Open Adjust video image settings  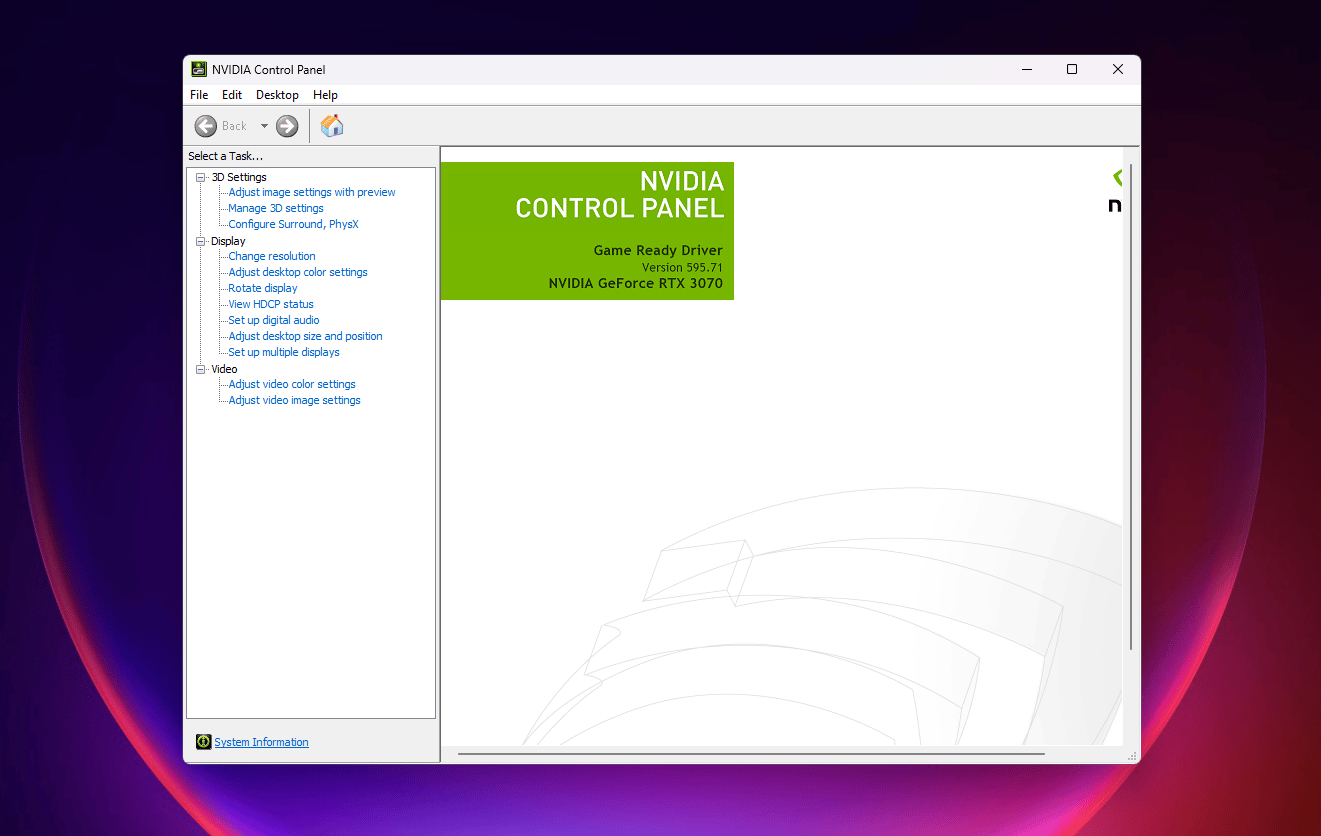point(294,400)
